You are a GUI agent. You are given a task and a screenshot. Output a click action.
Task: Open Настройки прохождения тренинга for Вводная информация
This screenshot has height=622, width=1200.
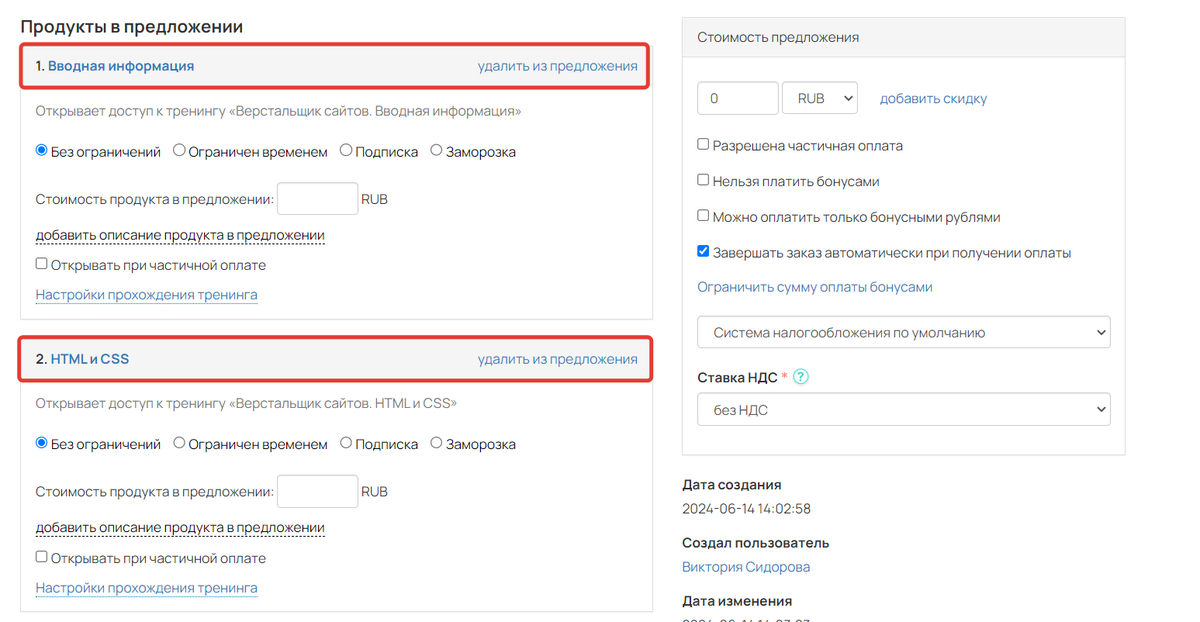pos(147,295)
